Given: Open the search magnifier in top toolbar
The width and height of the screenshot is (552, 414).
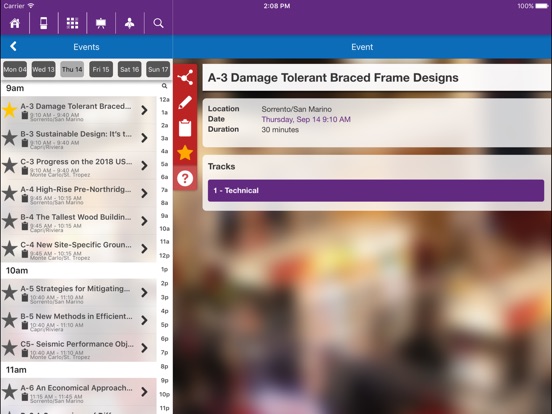Looking at the screenshot, I should 158,23.
